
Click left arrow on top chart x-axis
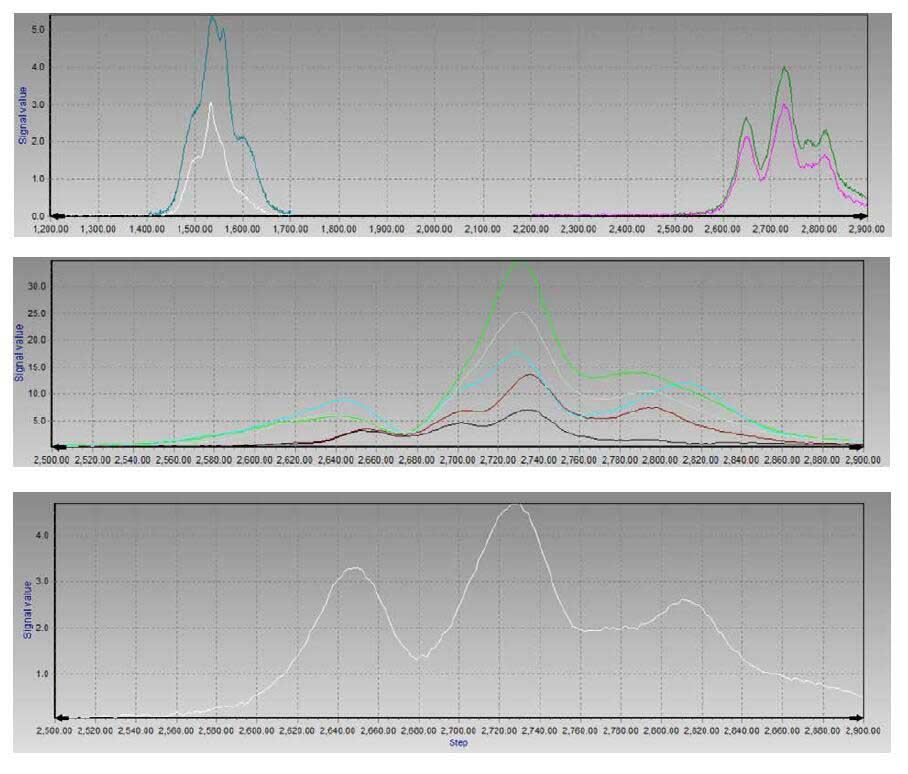coord(57,215)
